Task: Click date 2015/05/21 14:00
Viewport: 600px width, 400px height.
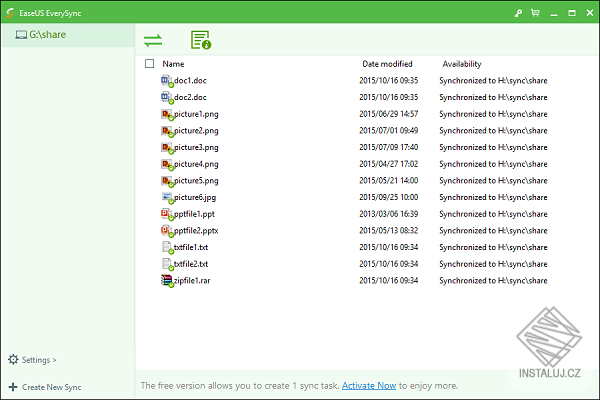Action: point(389,181)
